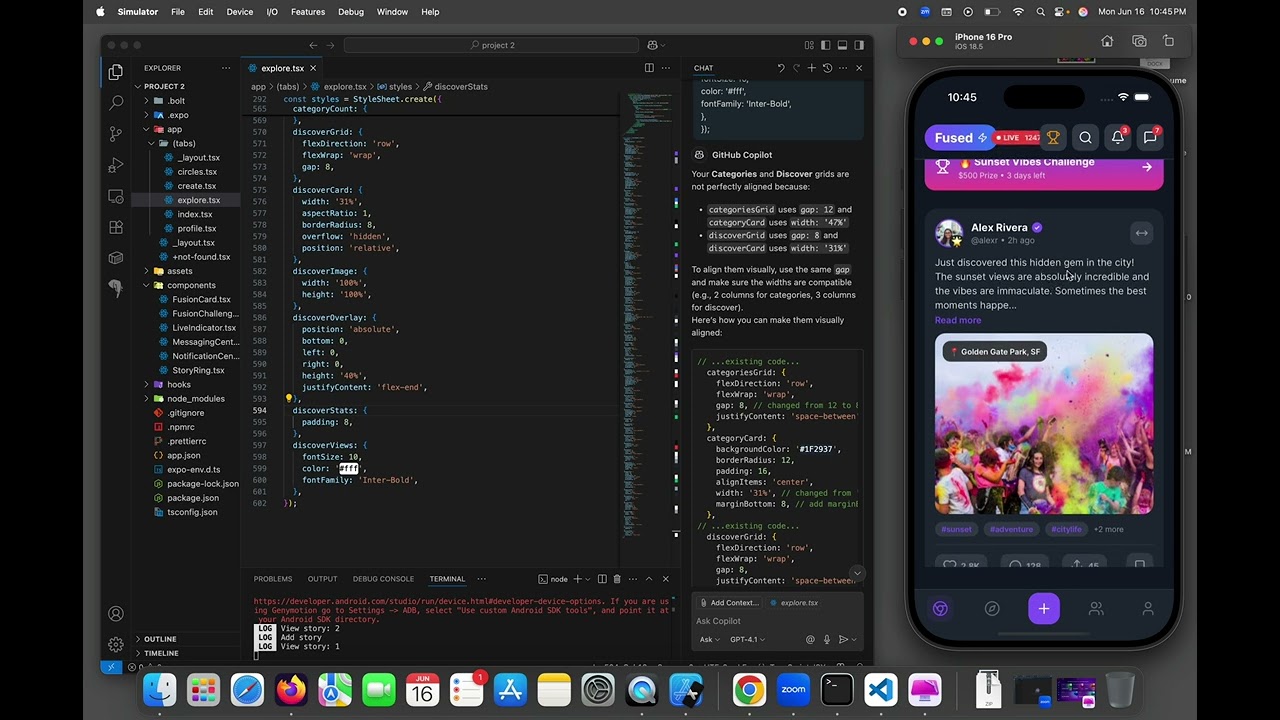The width and height of the screenshot is (1280, 720).
Task: Expand the OUTLINE section
Action: (160, 639)
